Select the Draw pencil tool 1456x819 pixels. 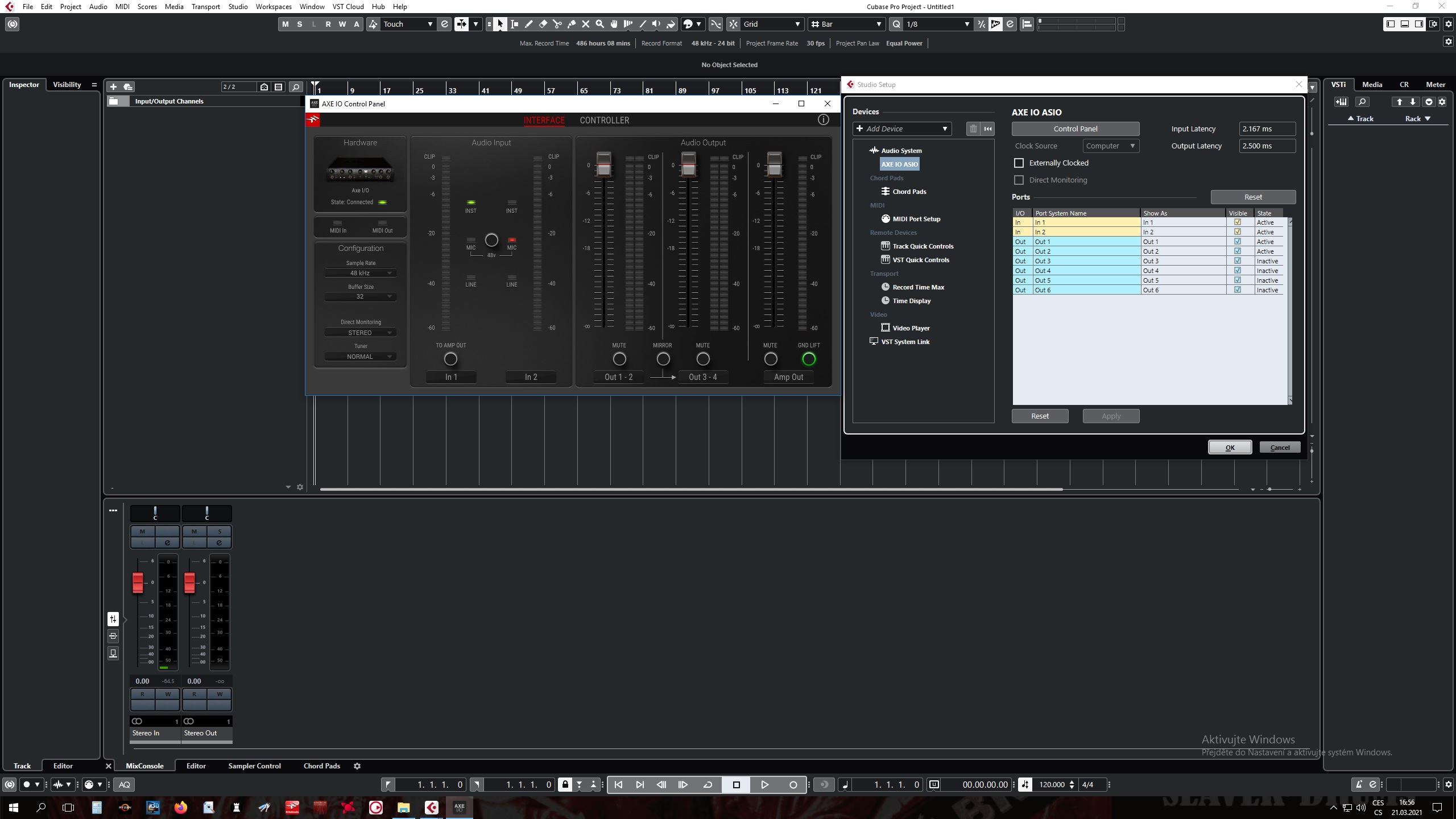(x=529, y=24)
